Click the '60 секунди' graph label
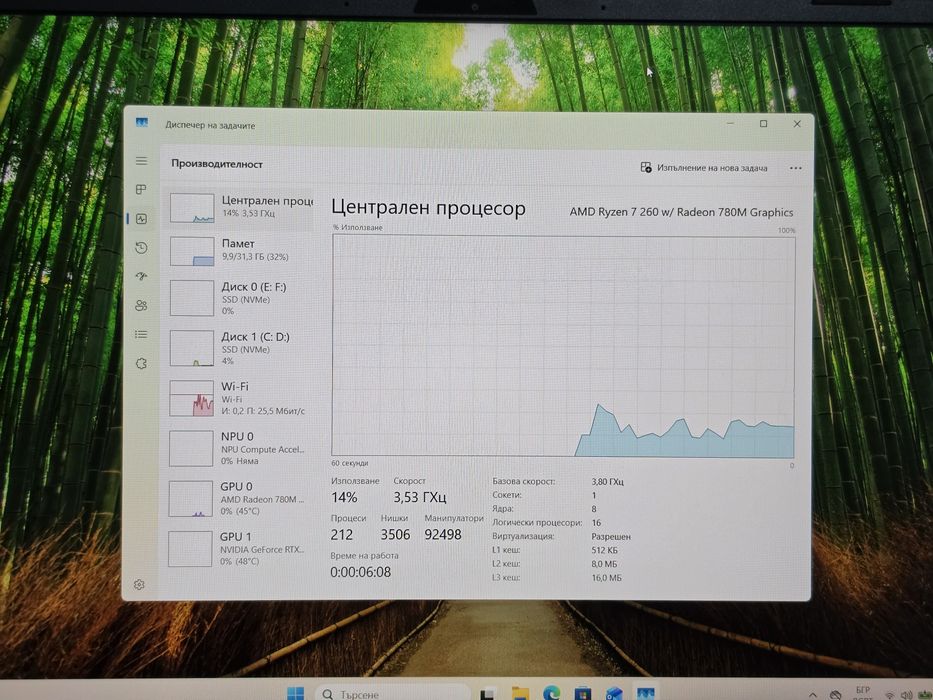 (350, 463)
